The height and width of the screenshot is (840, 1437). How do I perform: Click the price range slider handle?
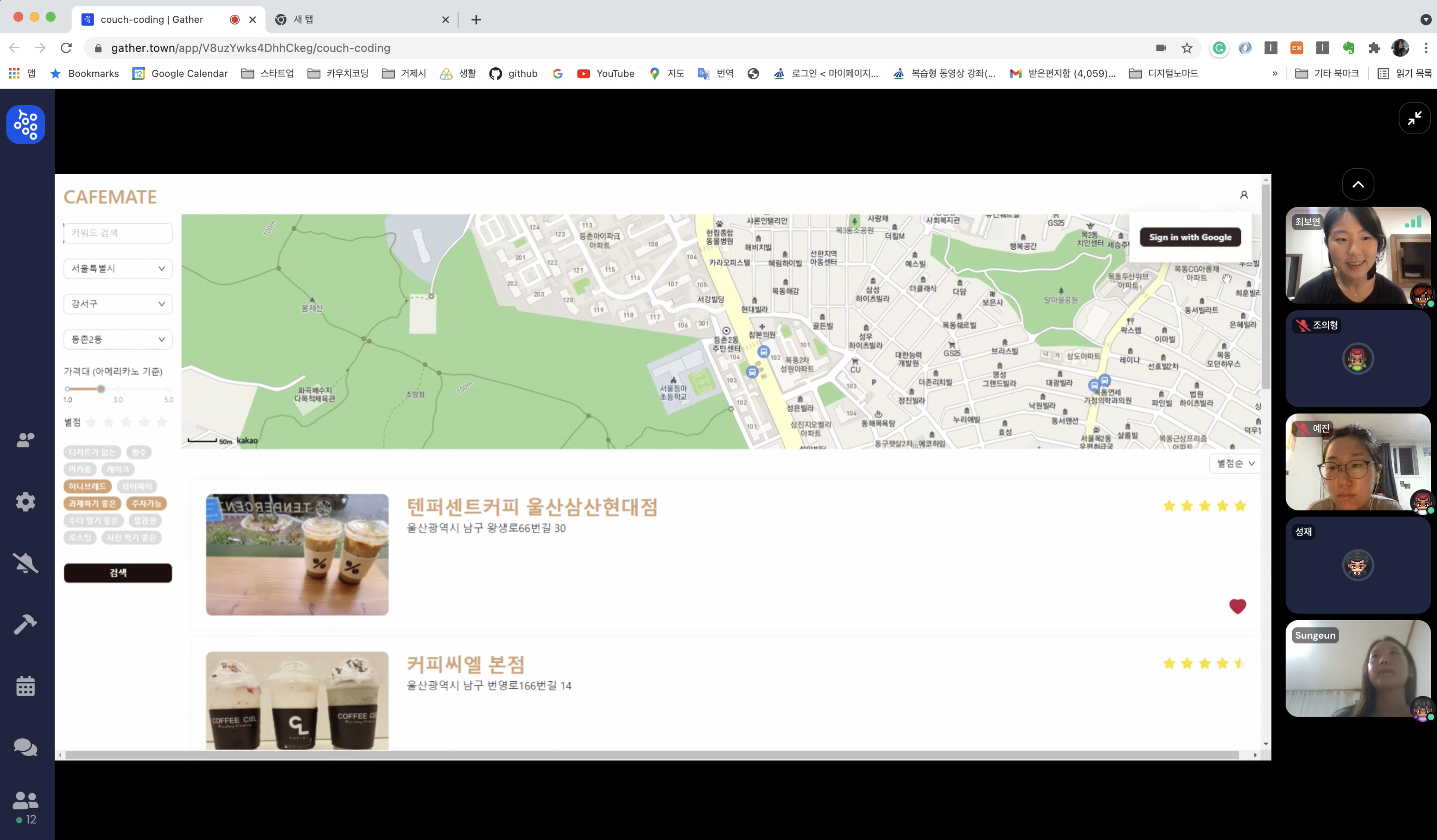101,389
